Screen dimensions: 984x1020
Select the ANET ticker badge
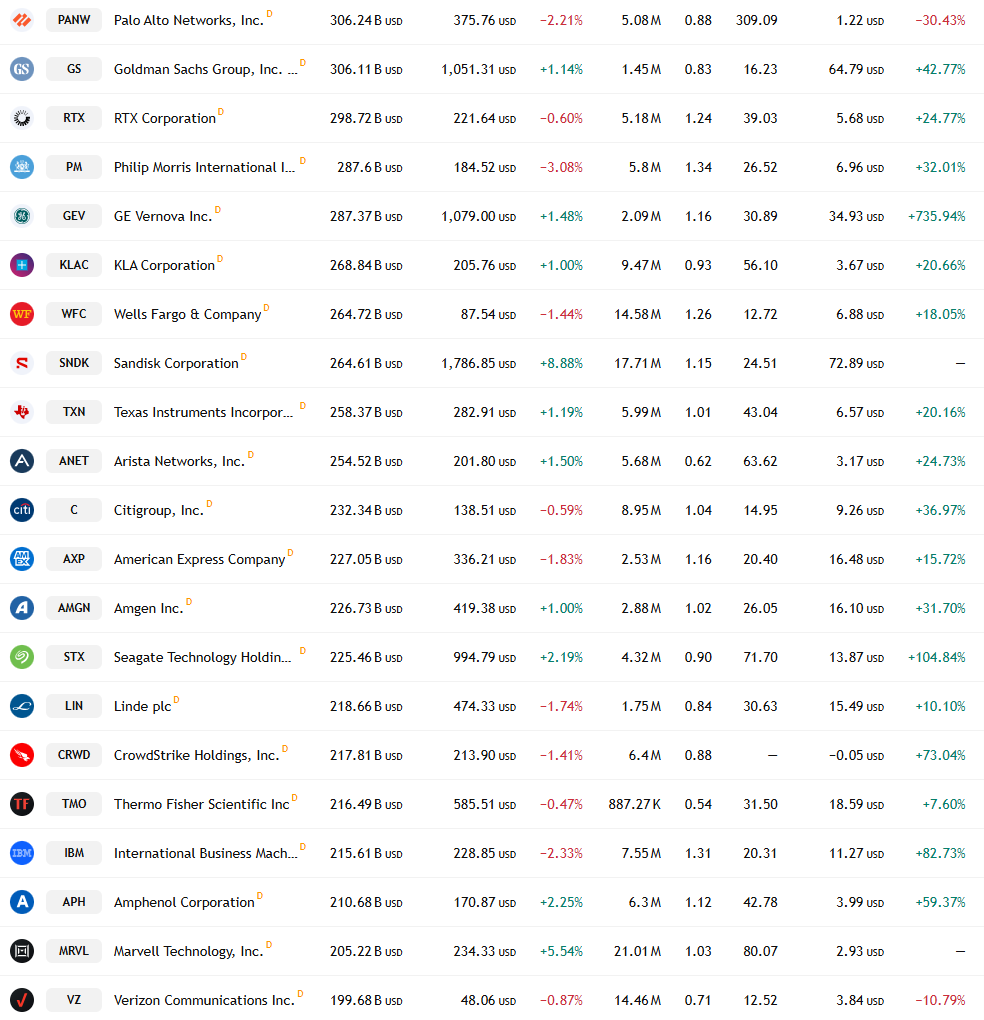point(74,461)
